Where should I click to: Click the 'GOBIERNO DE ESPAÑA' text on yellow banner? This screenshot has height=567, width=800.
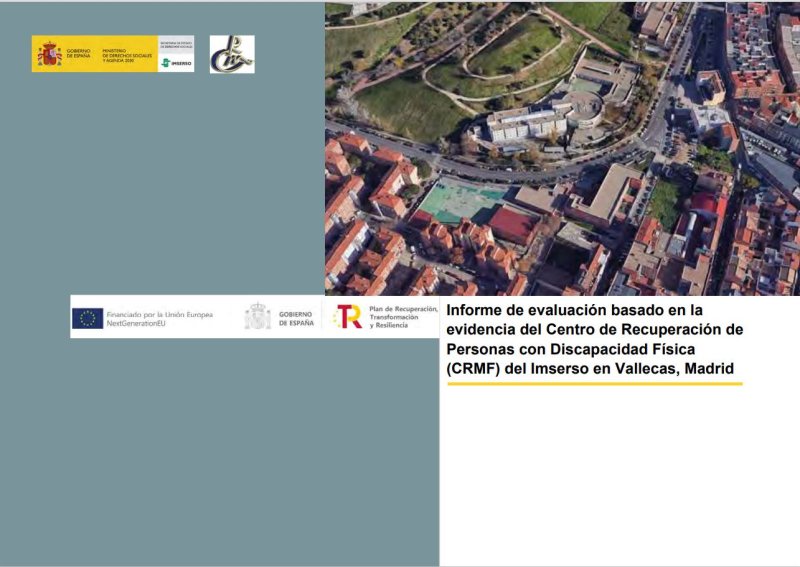click(x=78, y=54)
